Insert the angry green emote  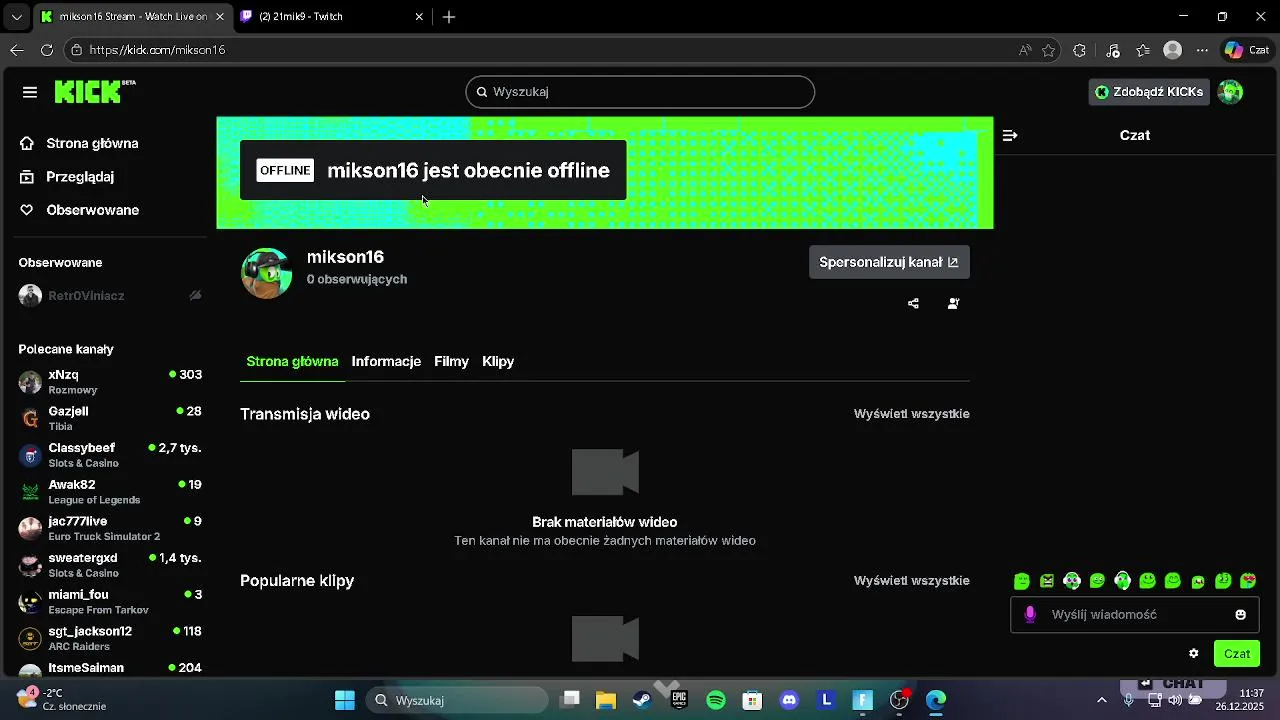point(1047,581)
